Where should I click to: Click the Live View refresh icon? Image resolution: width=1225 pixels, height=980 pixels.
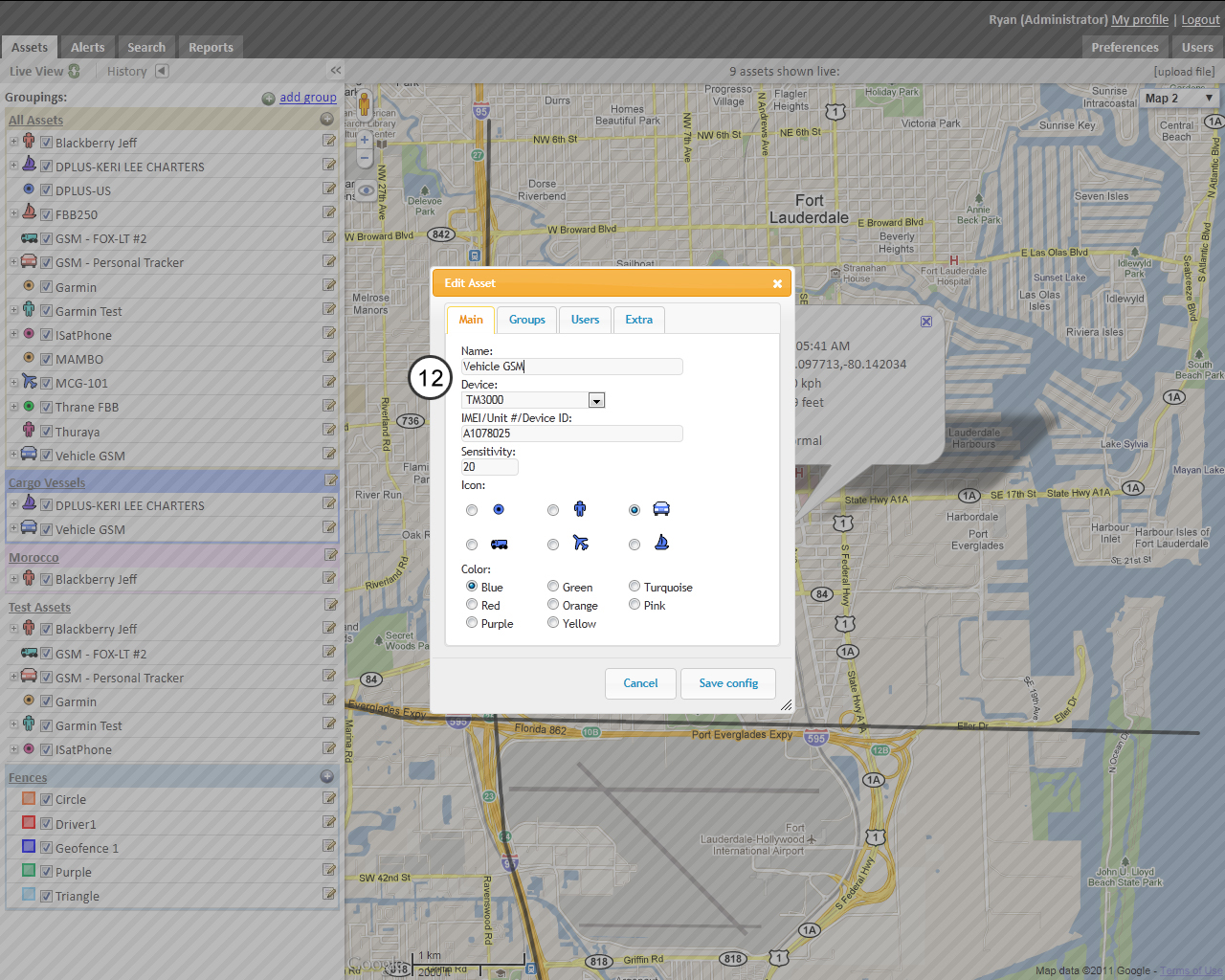[75, 71]
